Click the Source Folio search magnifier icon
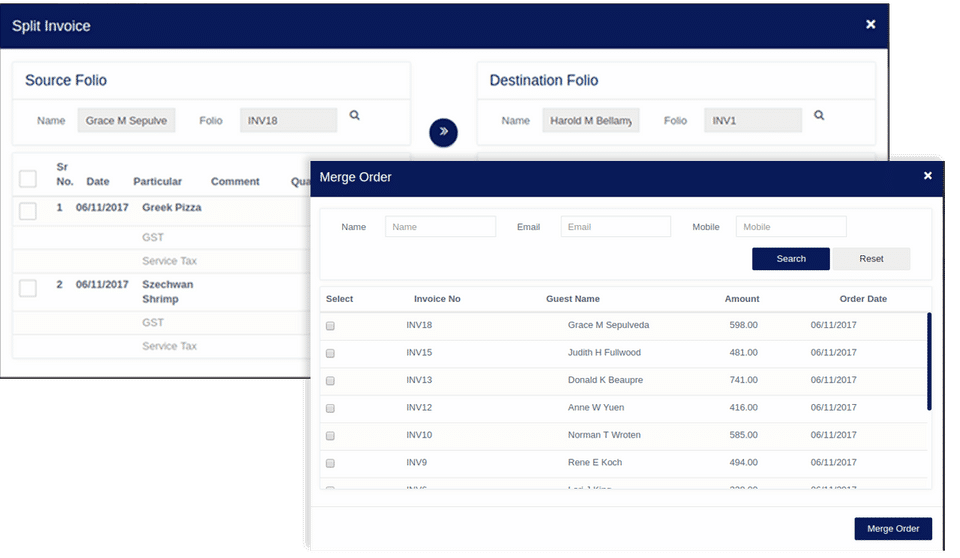960x558 pixels. [x=354, y=115]
